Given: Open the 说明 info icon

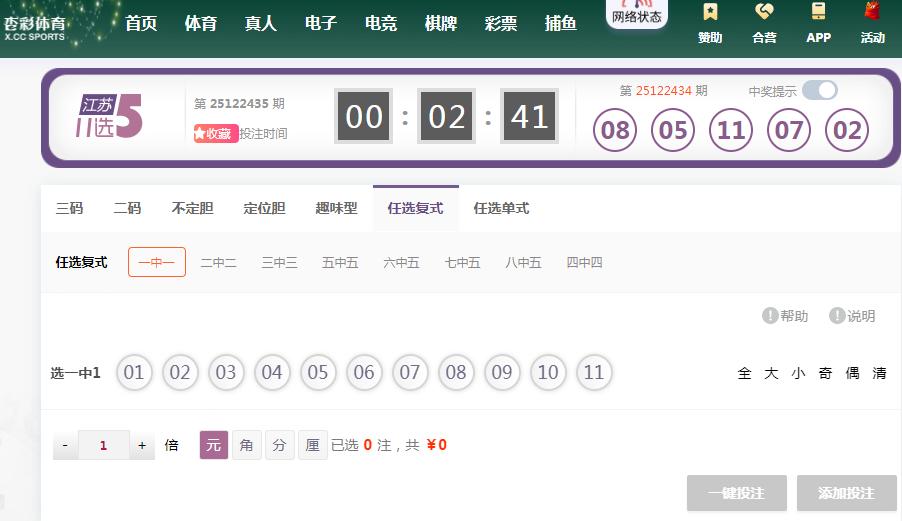Looking at the screenshot, I should pos(837,316).
